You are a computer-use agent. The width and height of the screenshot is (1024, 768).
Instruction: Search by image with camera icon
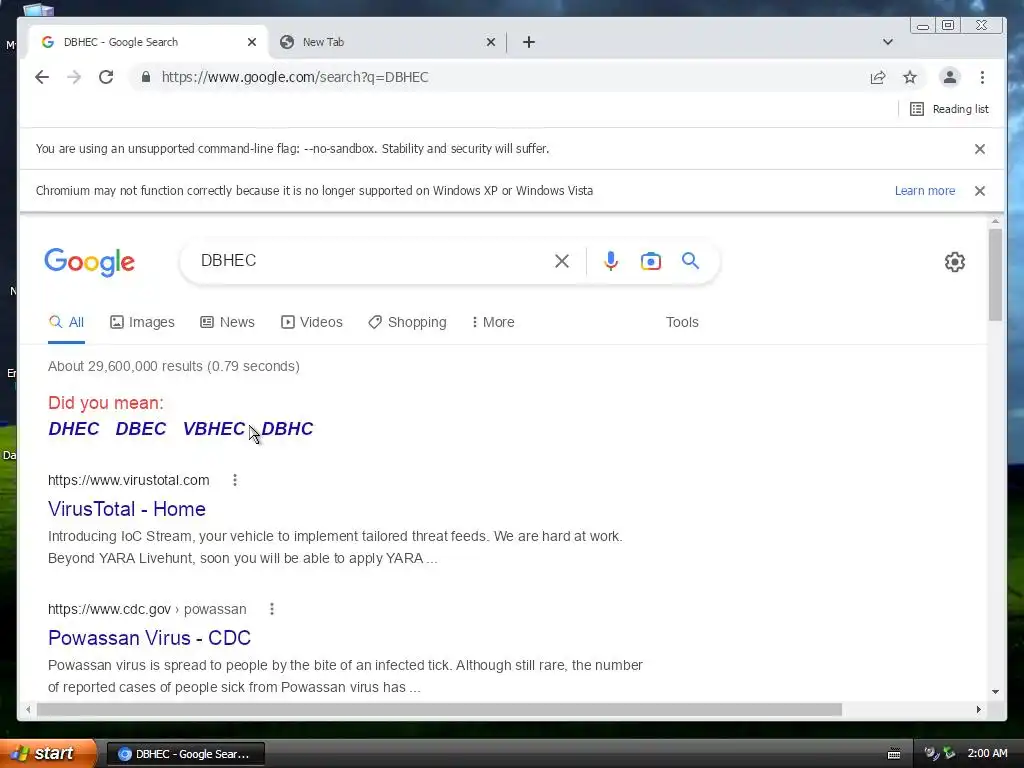650,261
